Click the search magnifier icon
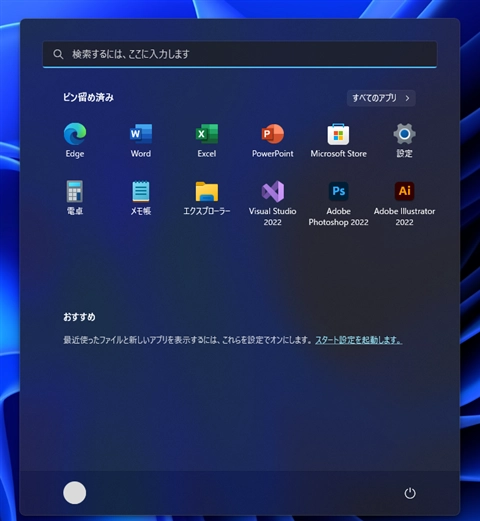Viewport: 480px width, 521px height. pyautogui.click(x=58, y=54)
